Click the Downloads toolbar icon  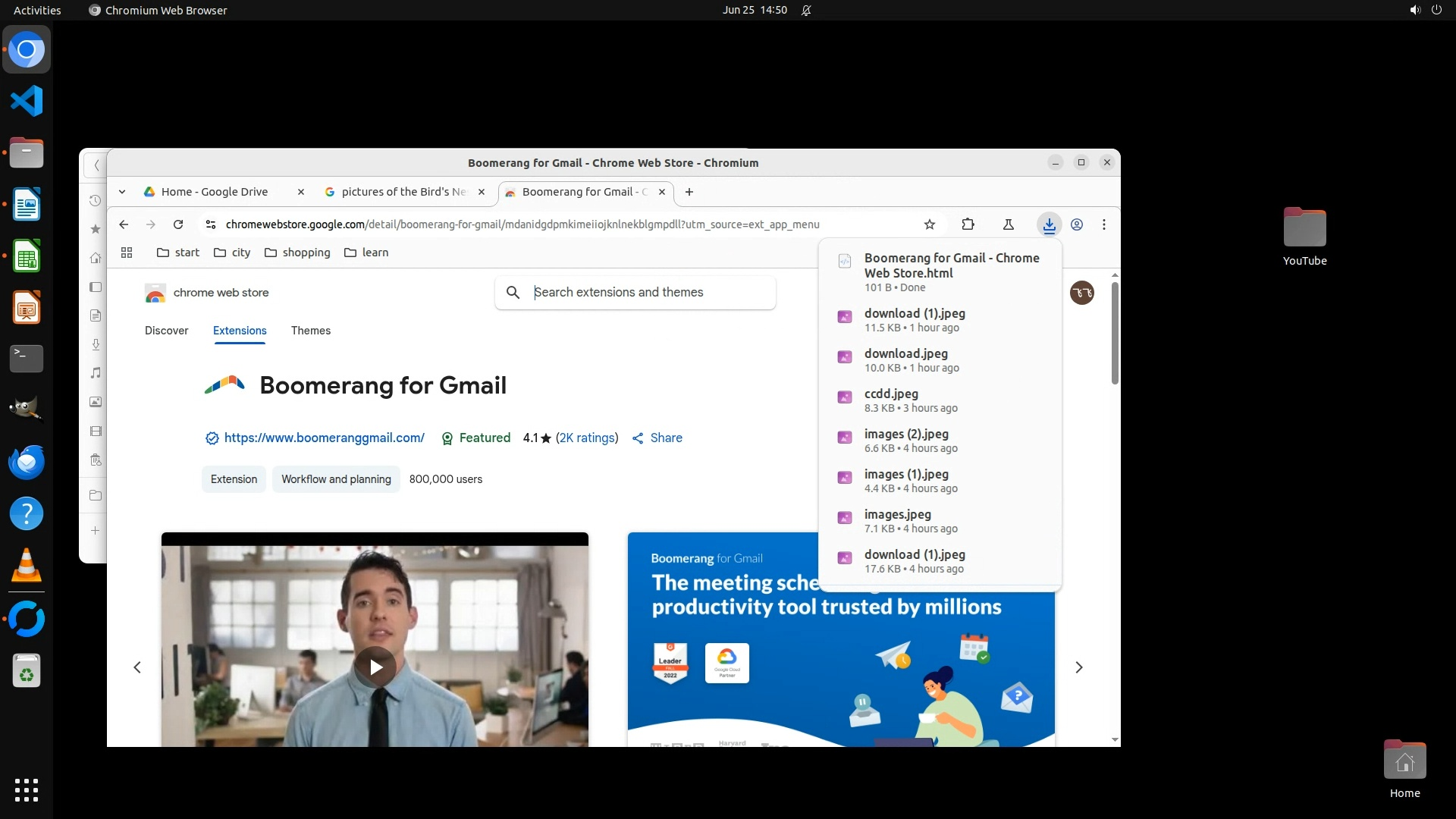pos(1049,224)
